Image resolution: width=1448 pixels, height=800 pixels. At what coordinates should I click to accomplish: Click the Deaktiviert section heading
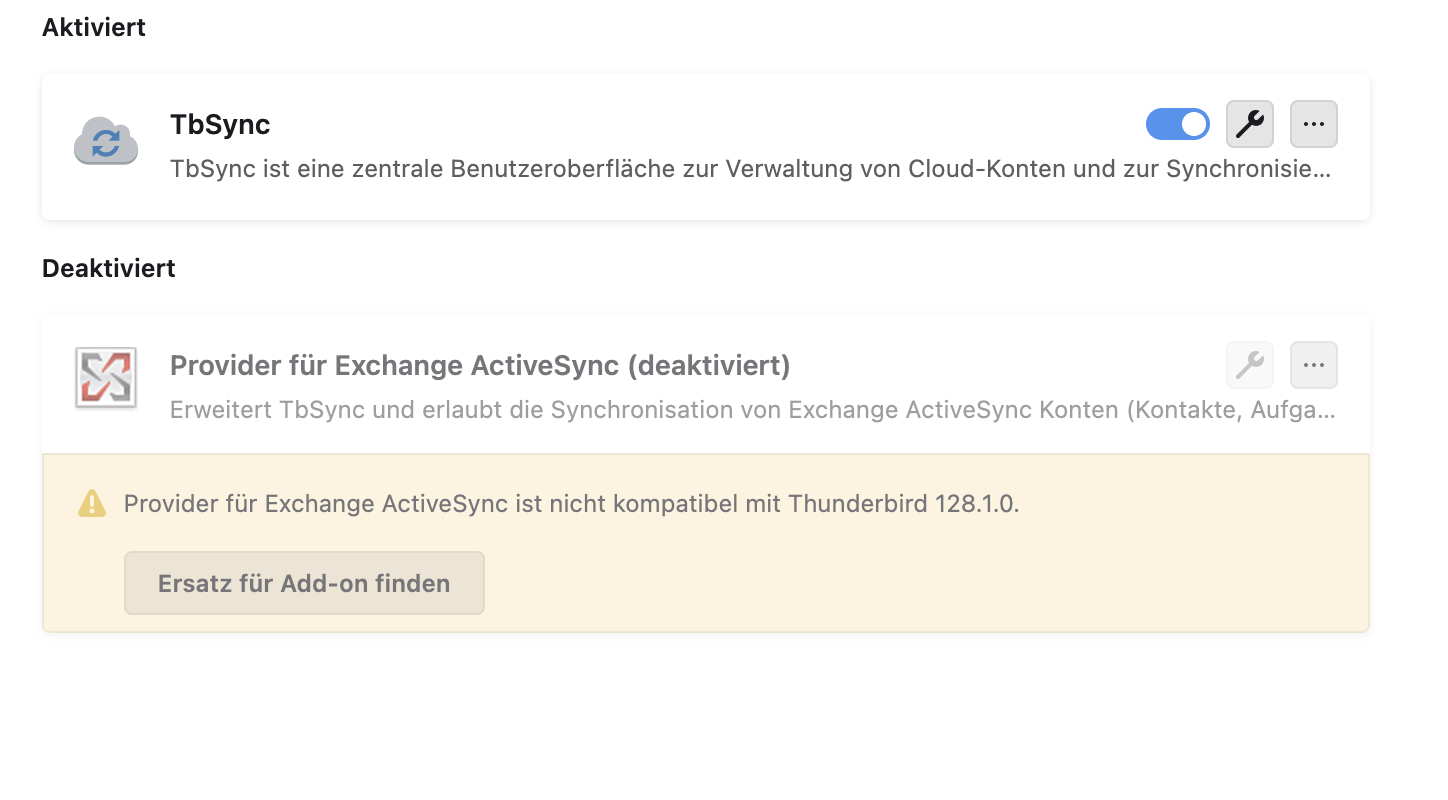(x=109, y=269)
